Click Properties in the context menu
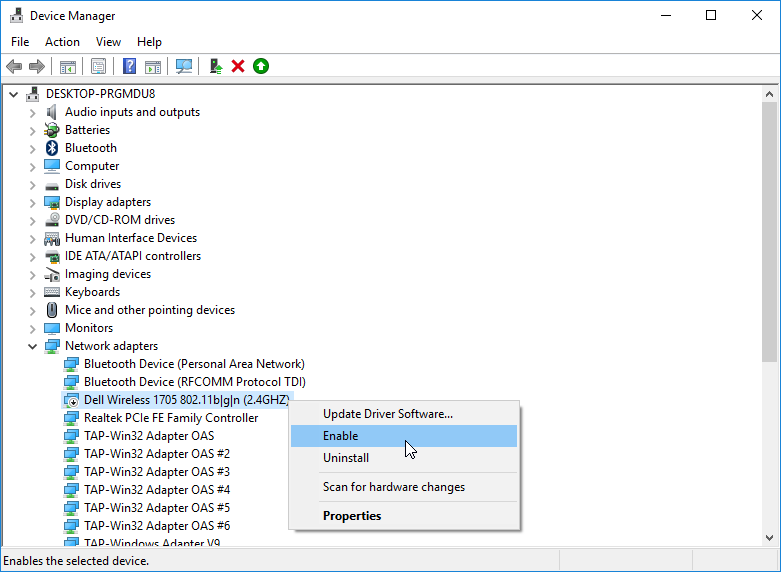Viewport: 781px width, 572px height. click(x=352, y=516)
